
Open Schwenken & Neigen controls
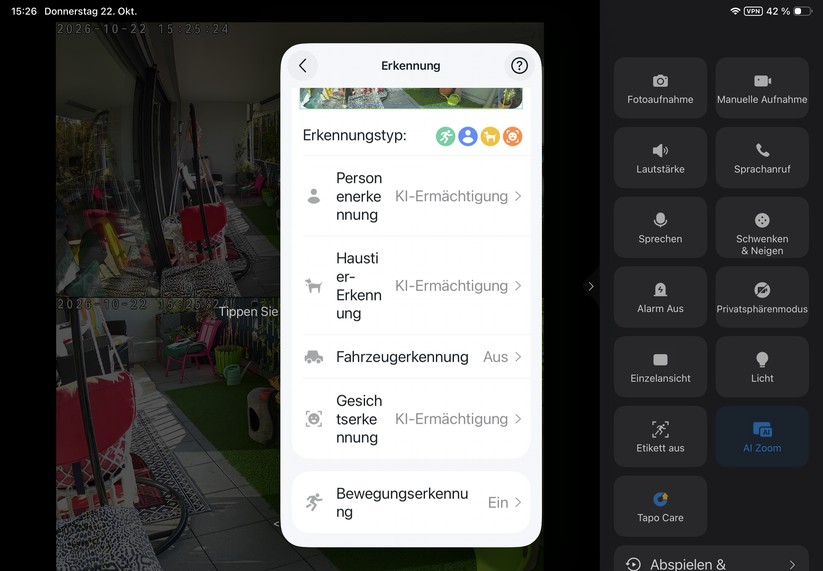tap(762, 227)
